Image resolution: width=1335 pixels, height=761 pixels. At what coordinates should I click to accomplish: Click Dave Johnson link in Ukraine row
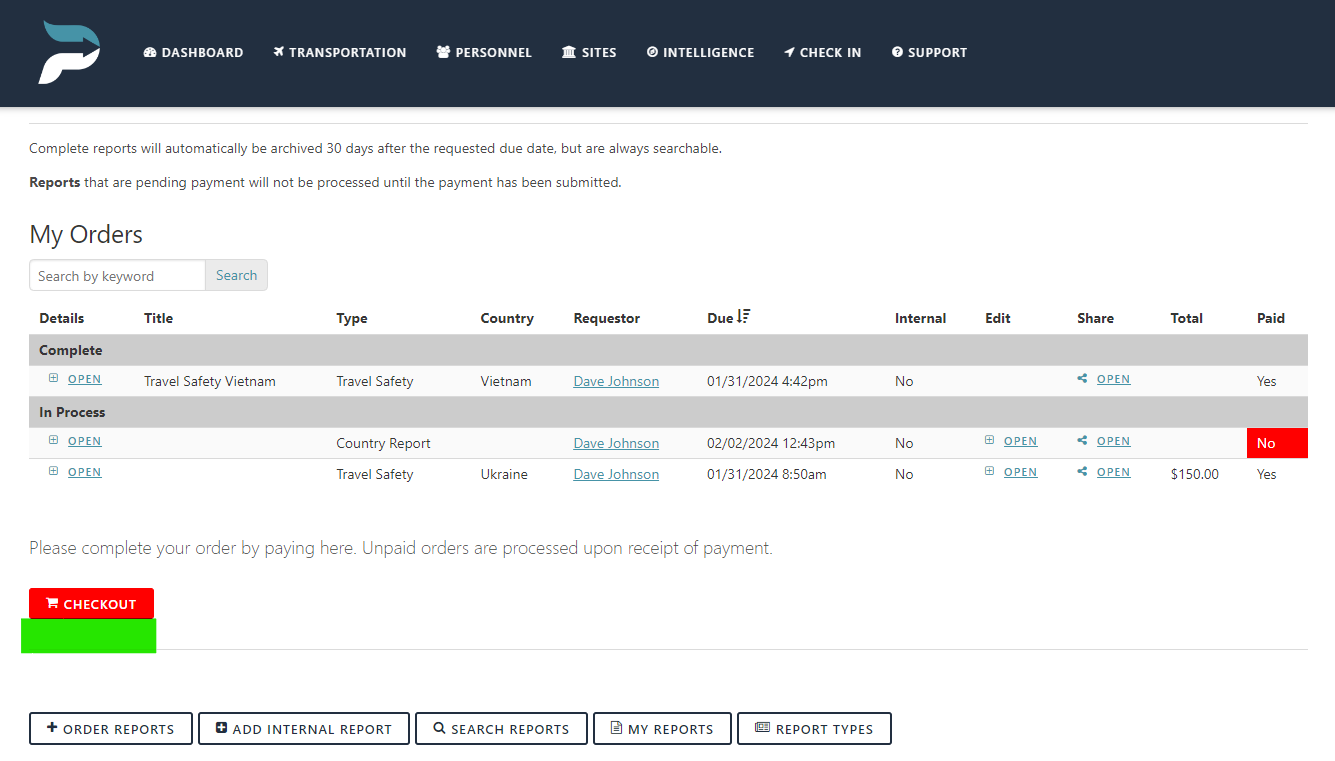616,474
